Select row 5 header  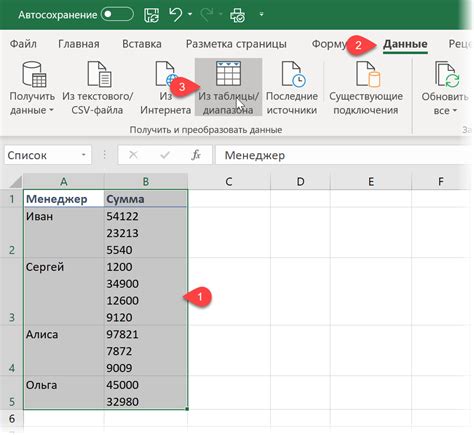click(12, 392)
